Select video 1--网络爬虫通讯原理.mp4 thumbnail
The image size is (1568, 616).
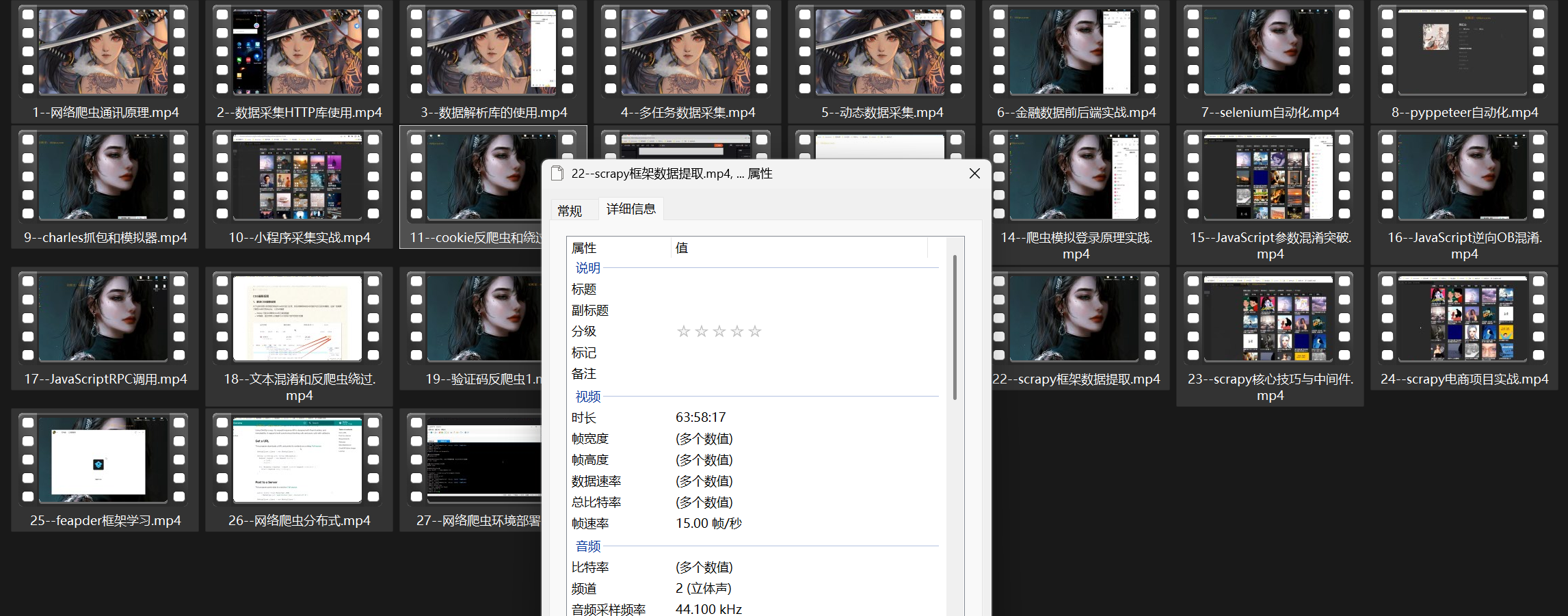tap(103, 51)
